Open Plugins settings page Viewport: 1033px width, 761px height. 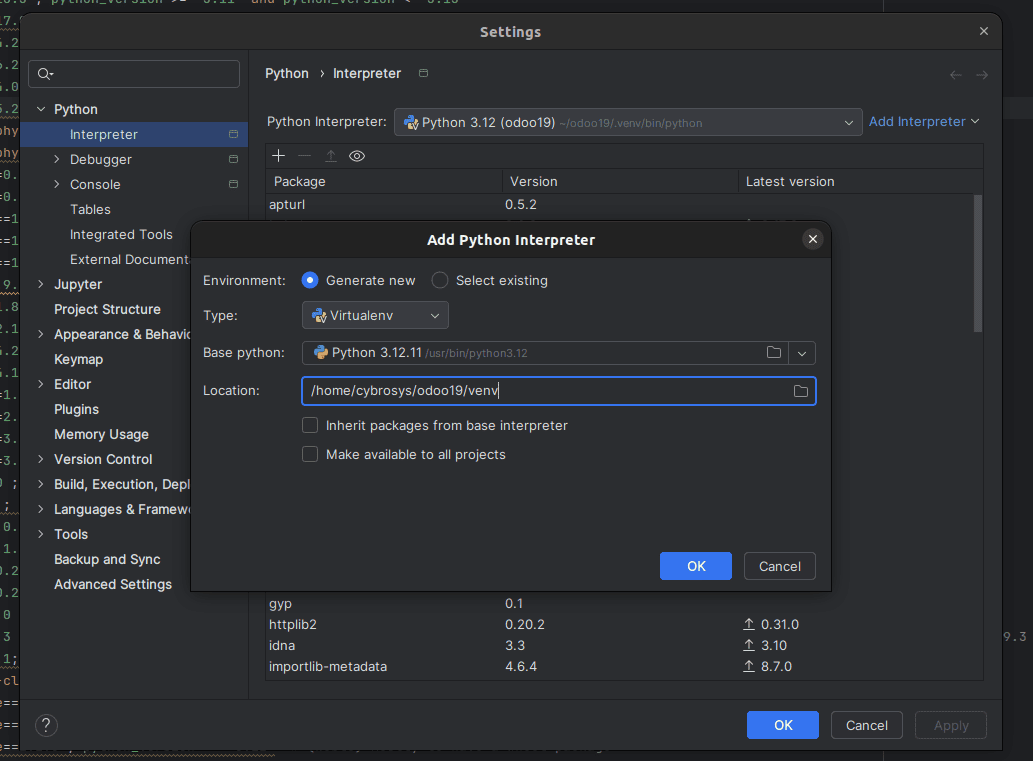coord(76,409)
